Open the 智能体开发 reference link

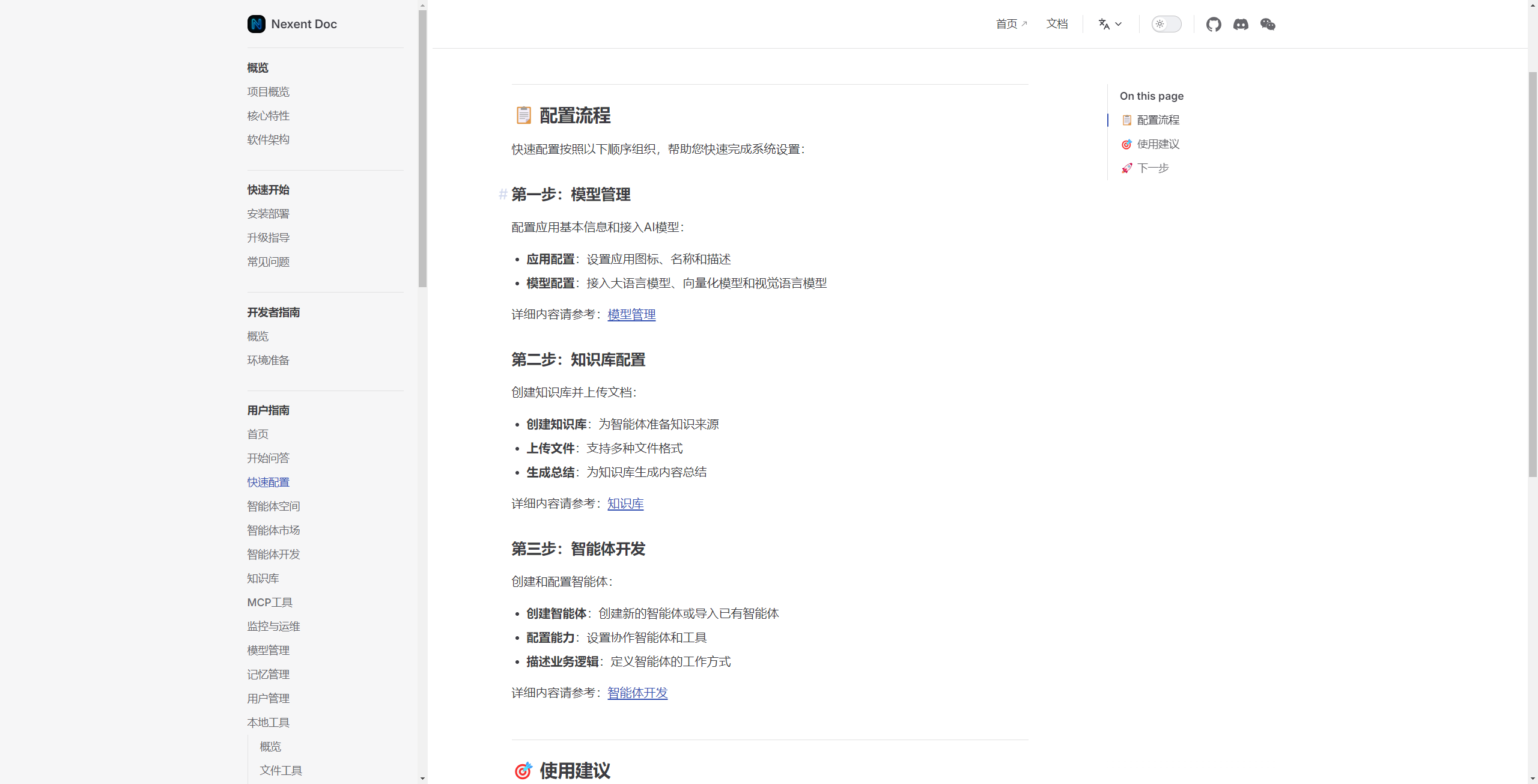click(x=637, y=693)
